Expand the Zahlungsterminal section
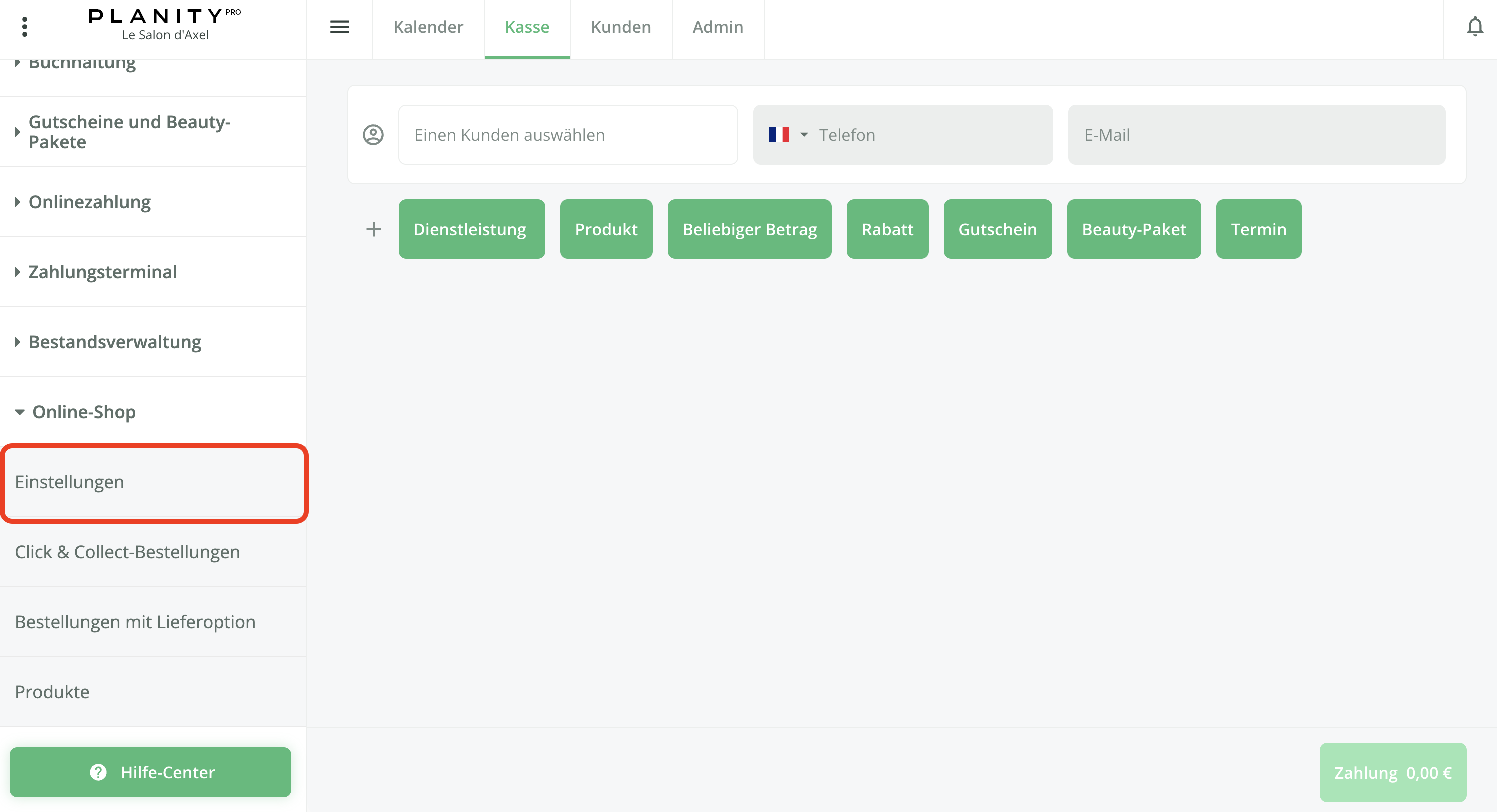Image resolution: width=1497 pixels, height=812 pixels. click(103, 272)
